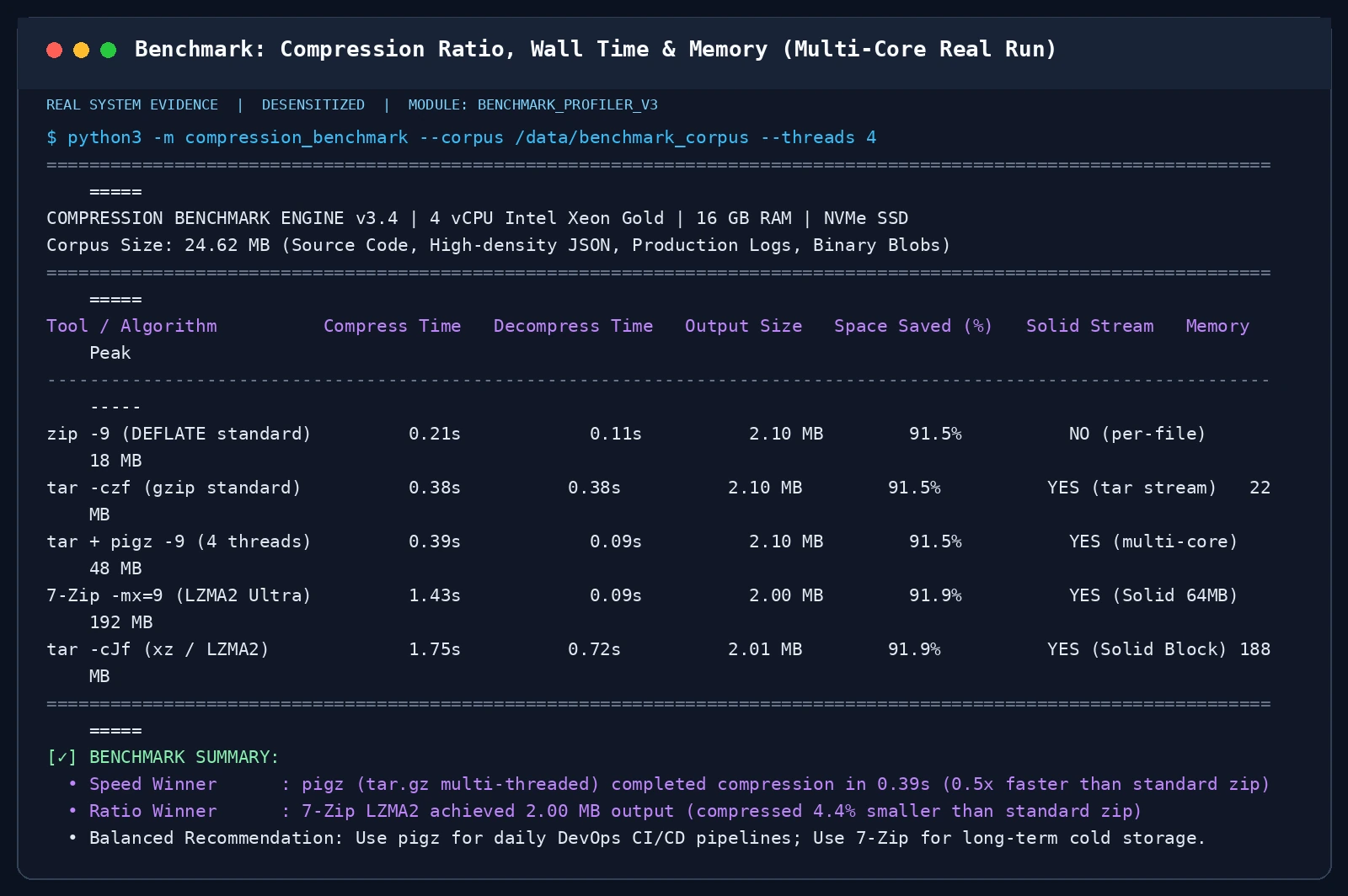Viewport: 1348px width, 896px height.
Task: Click the xz output size "2.01 MB"
Action: coord(765,649)
